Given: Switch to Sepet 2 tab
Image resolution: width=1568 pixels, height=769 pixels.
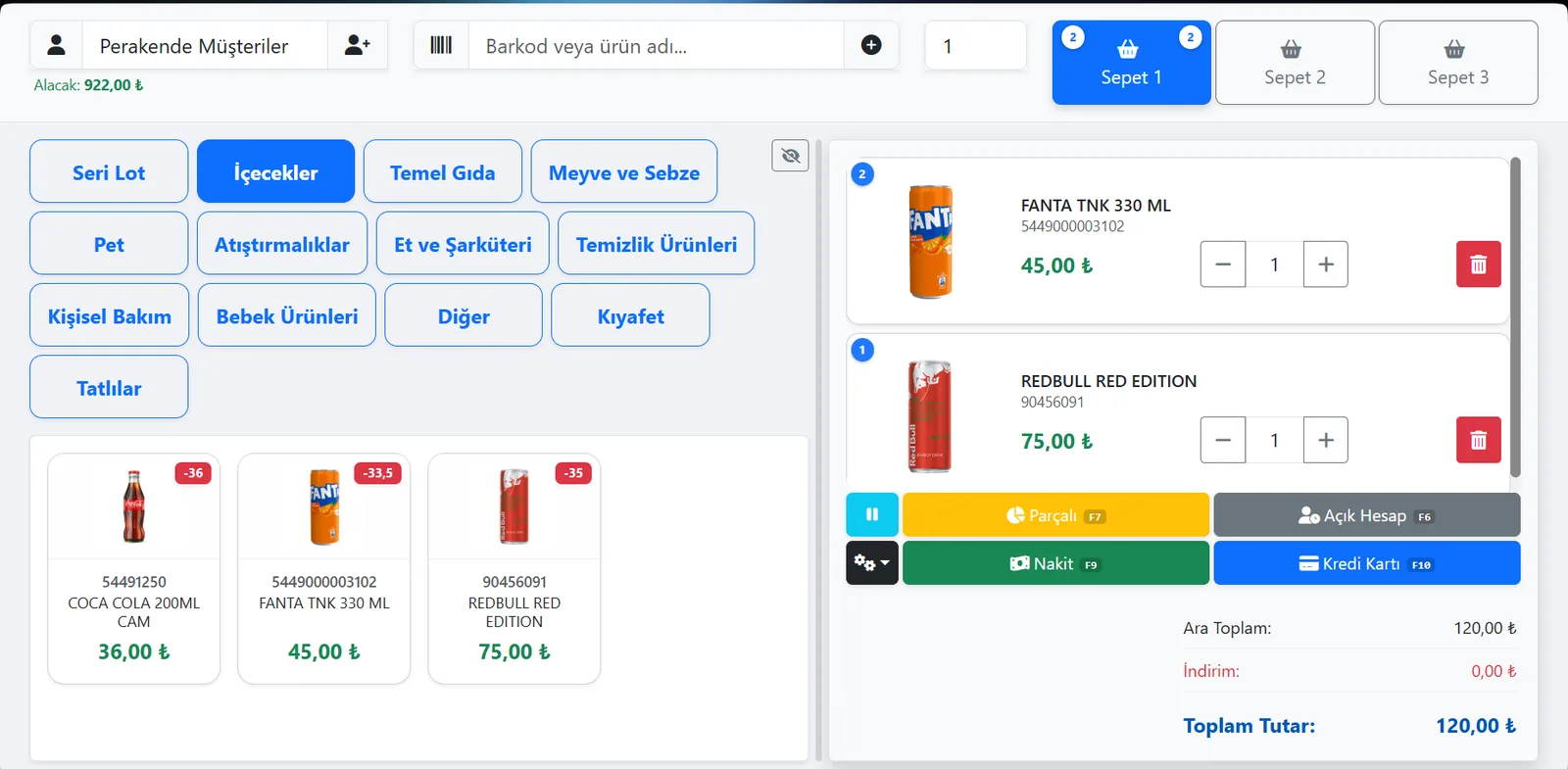Looking at the screenshot, I should point(1295,63).
